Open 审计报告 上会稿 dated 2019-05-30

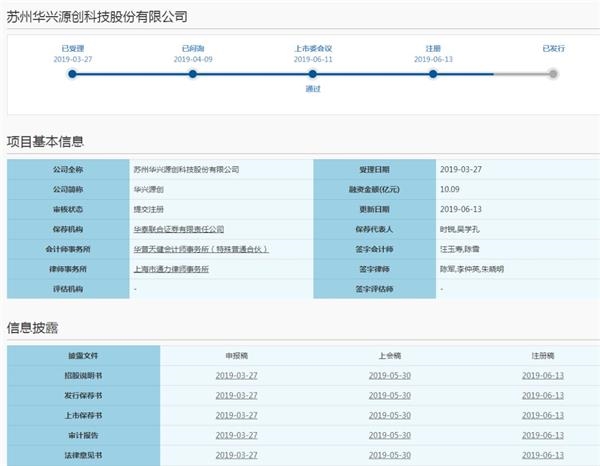390,435
